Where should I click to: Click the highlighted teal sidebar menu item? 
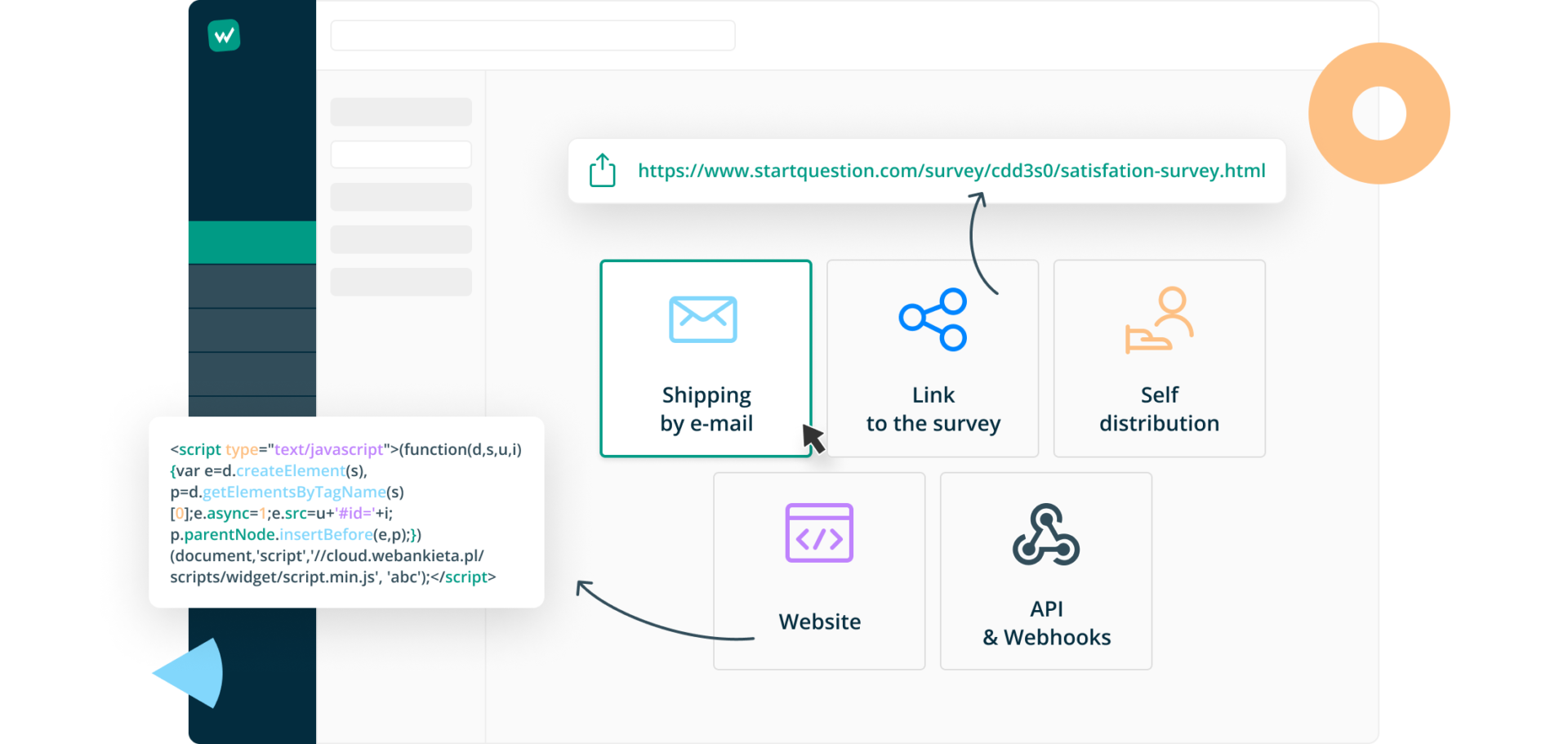coord(252,242)
